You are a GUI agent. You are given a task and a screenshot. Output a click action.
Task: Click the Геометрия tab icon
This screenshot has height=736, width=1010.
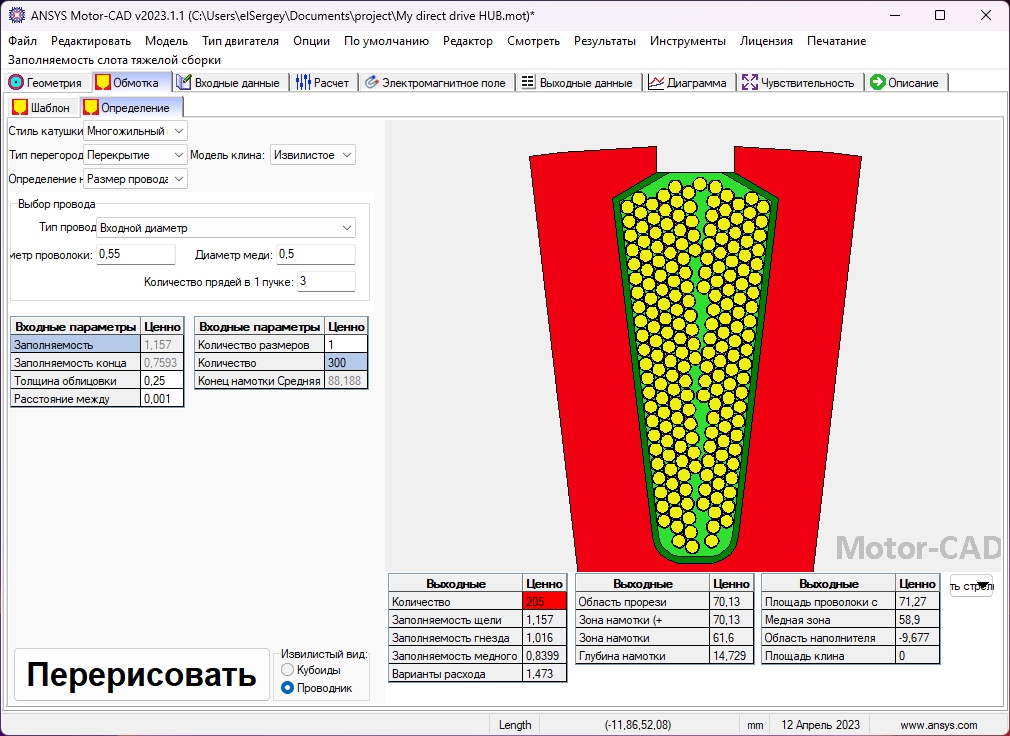tap(16, 83)
